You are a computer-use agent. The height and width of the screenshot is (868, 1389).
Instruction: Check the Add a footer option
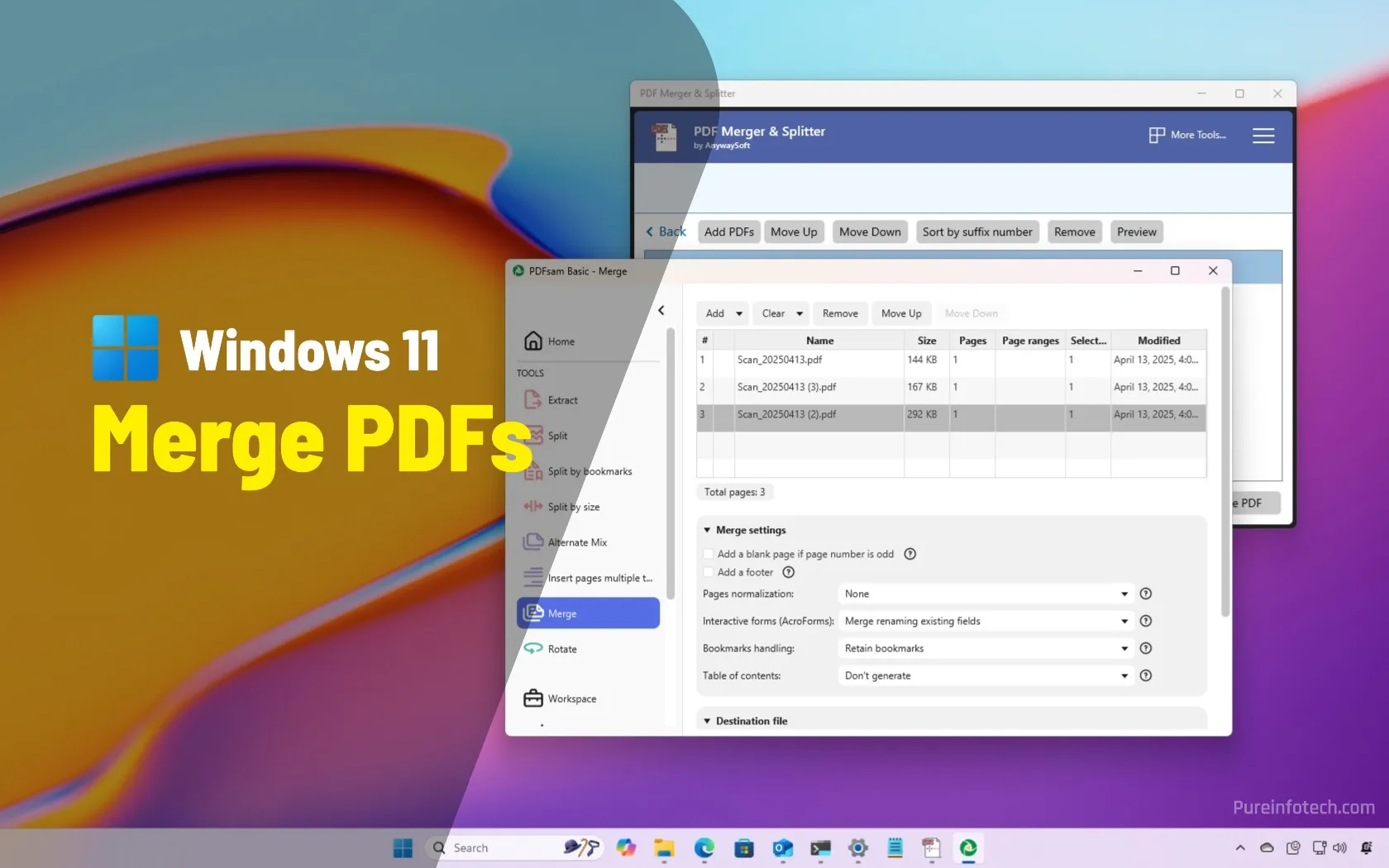pyautogui.click(x=709, y=572)
